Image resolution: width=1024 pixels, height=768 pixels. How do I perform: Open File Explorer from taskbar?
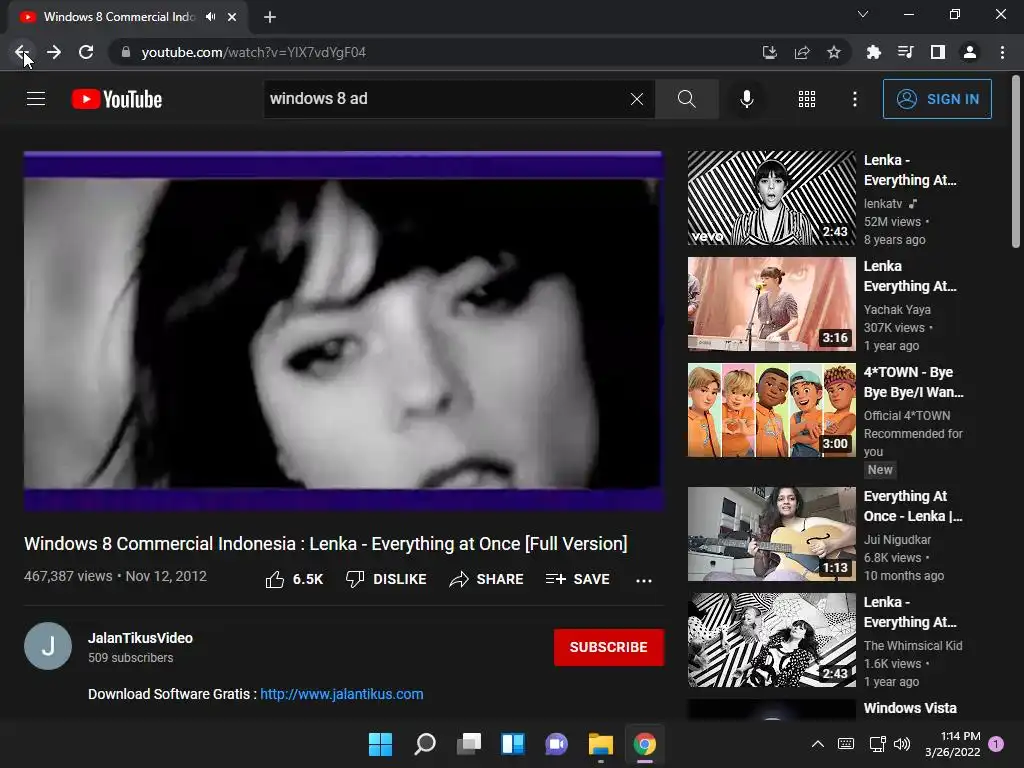601,744
